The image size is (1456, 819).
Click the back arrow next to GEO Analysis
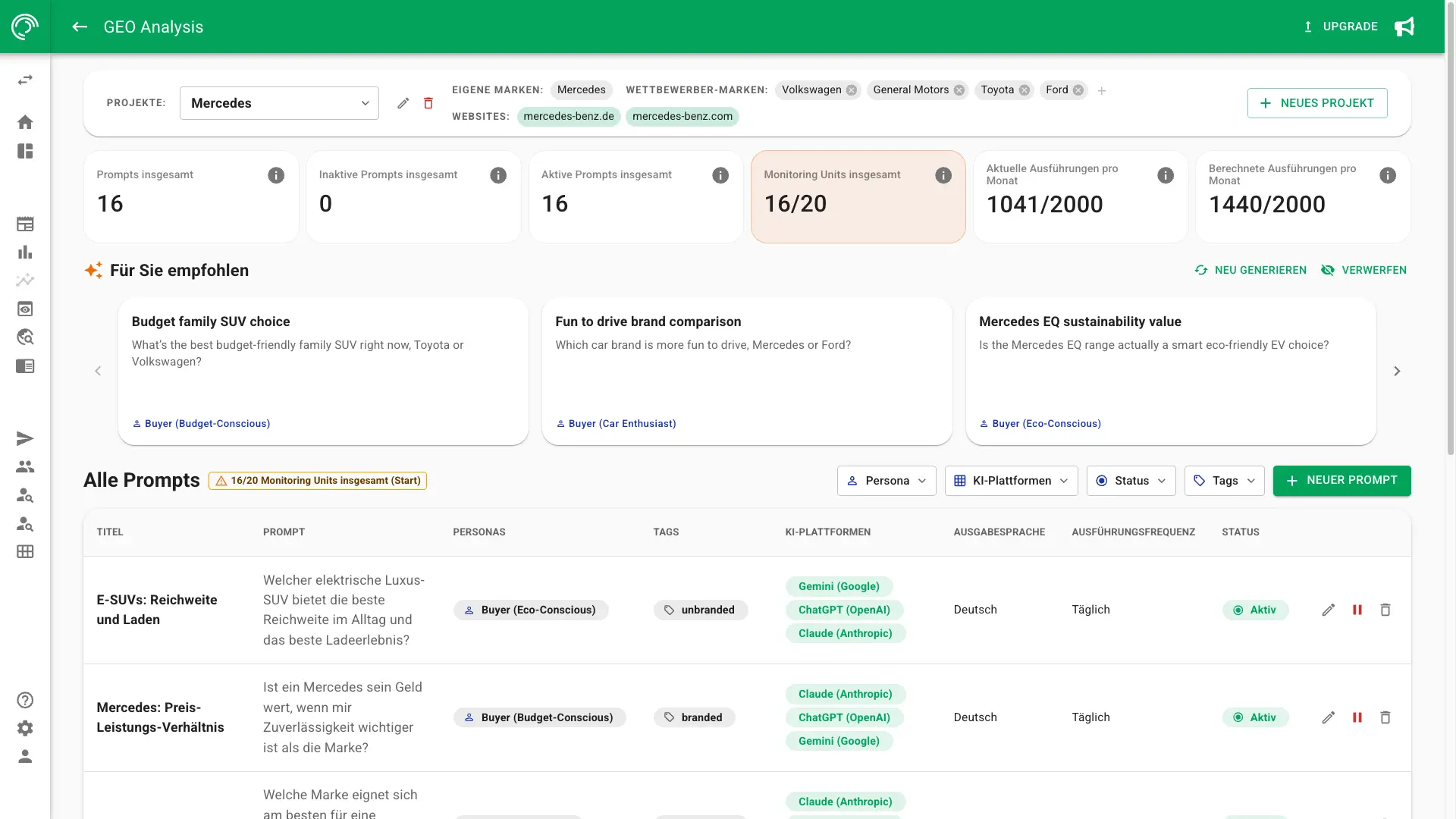[80, 27]
